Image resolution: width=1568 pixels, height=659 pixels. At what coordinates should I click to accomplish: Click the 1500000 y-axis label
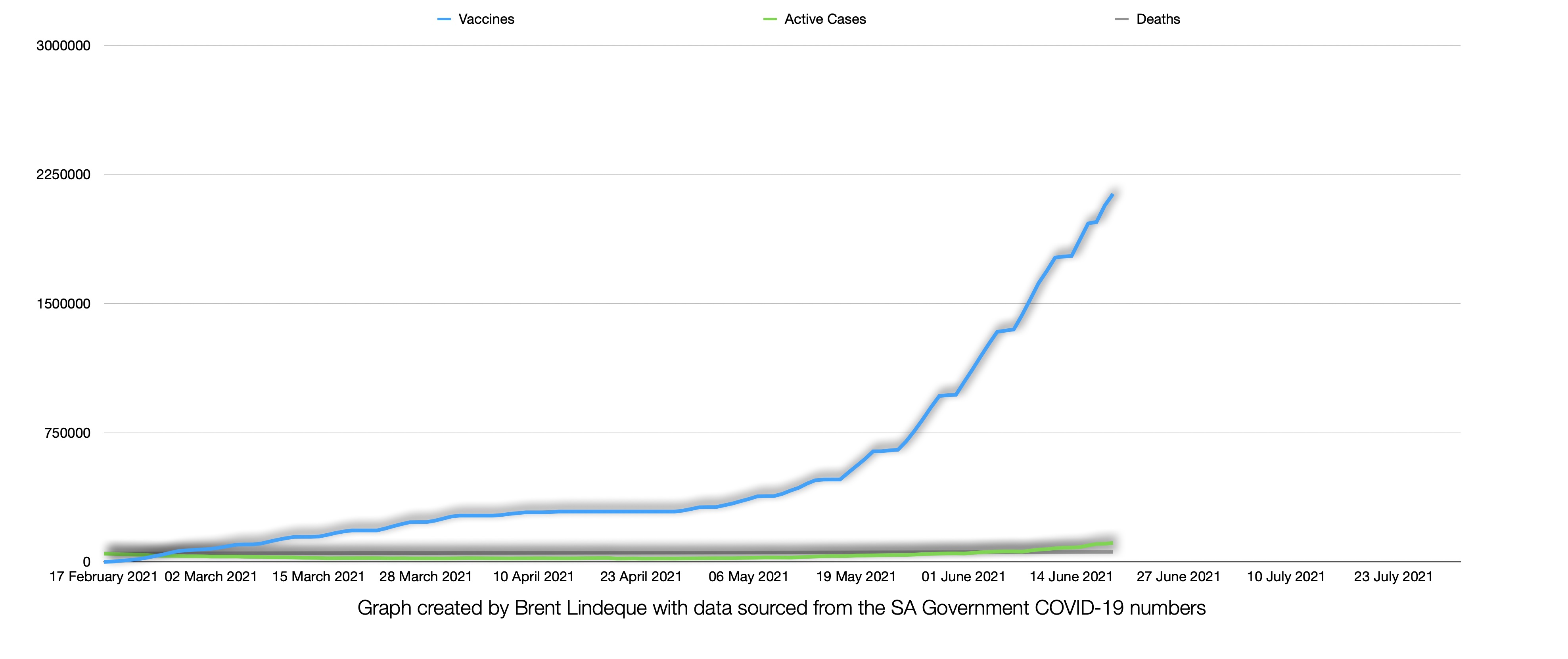63,304
